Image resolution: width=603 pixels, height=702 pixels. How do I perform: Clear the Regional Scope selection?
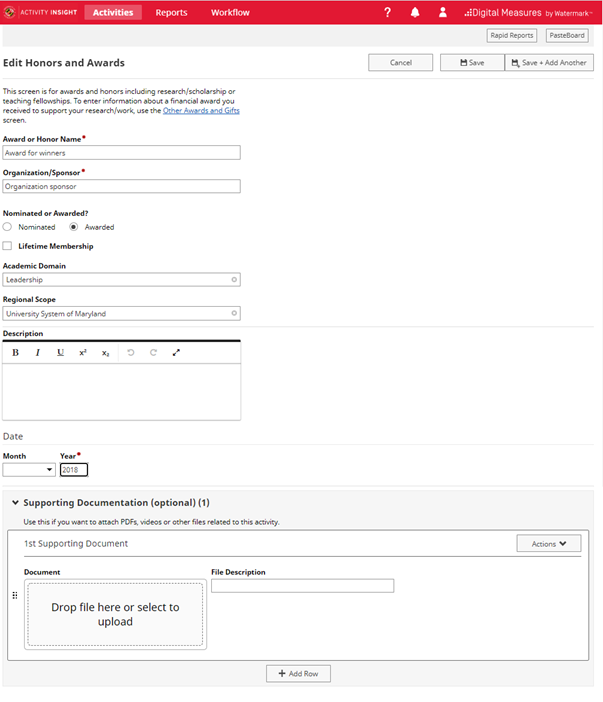(234, 313)
